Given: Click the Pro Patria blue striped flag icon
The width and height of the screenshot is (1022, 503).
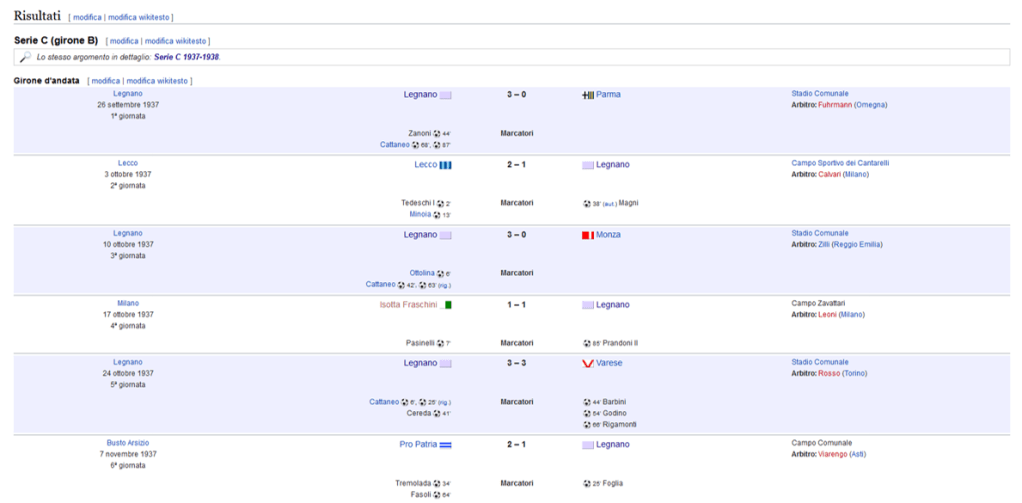Looking at the screenshot, I should 446,445.
